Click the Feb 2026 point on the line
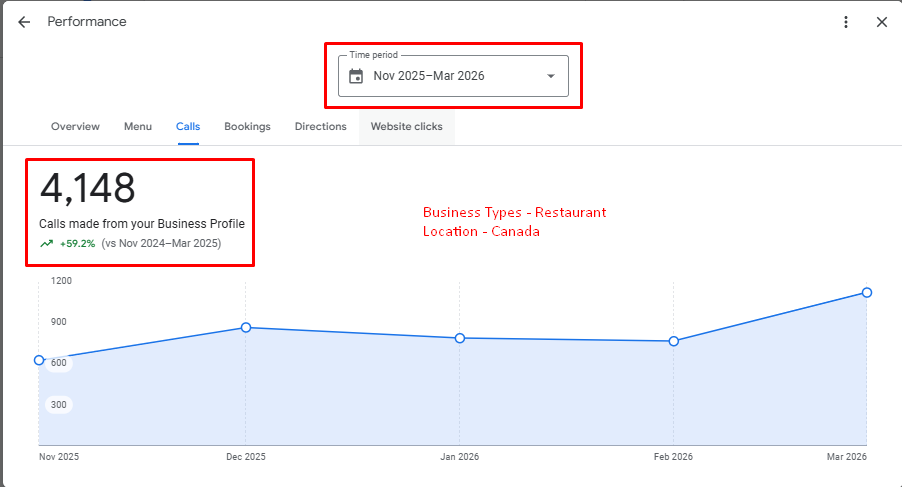 coord(674,341)
